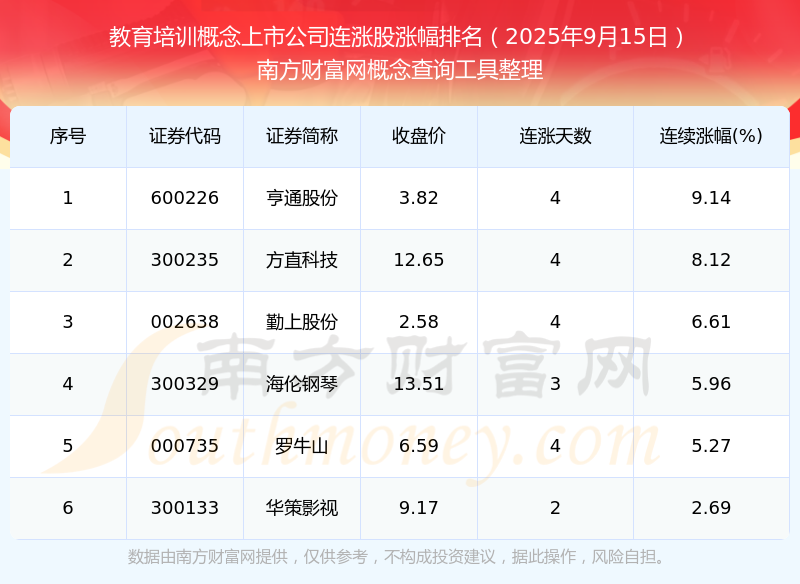
Task: Click gain value 5.96
Action: click(711, 384)
